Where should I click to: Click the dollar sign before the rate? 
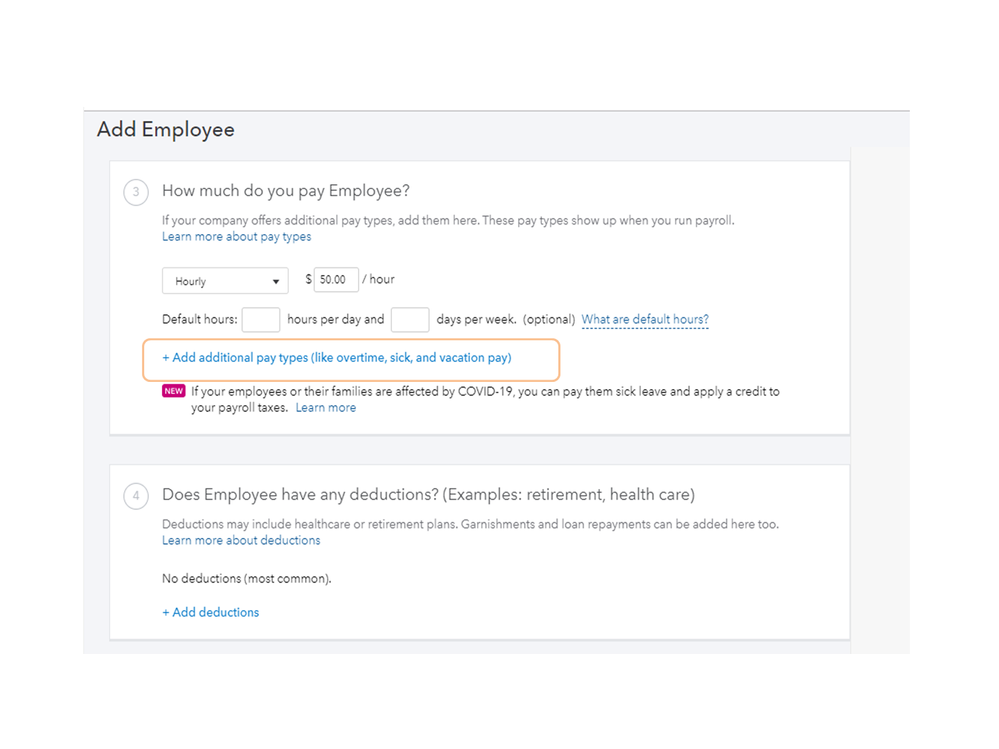(x=309, y=280)
